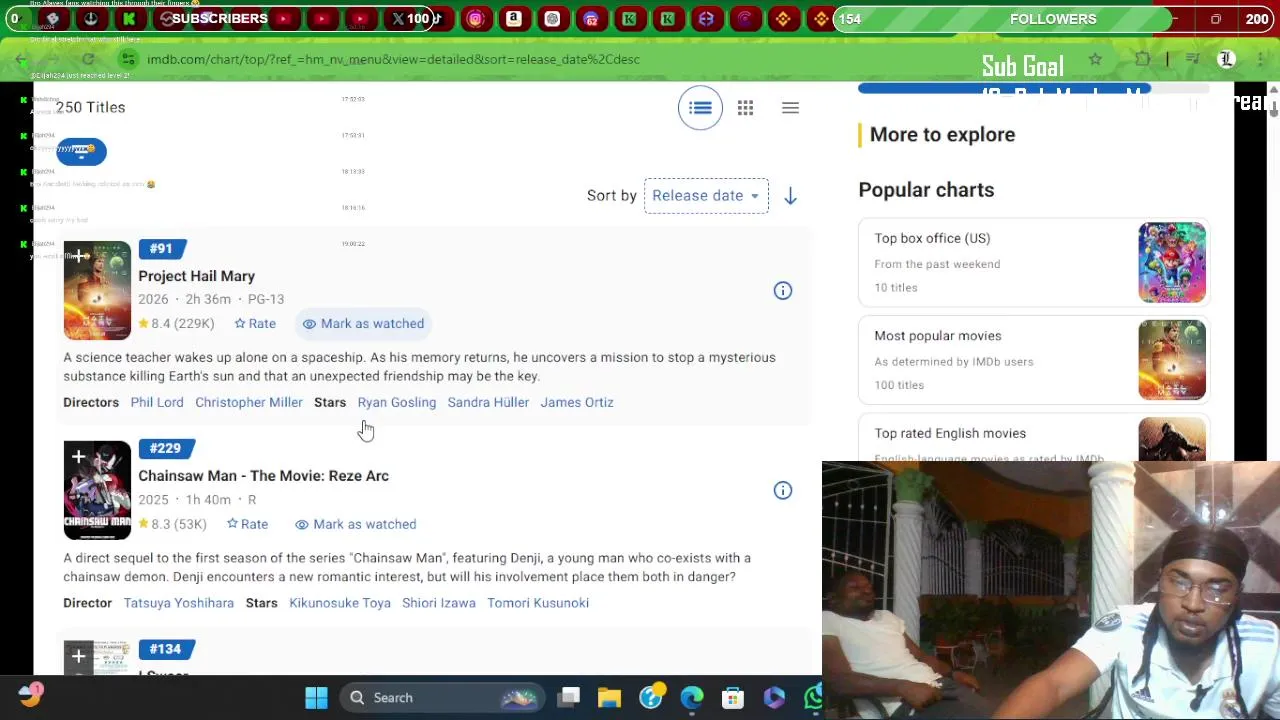Add the #134 title to the watchlist
This screenshot has height=720, width=1280.
(x=78, y=657)
